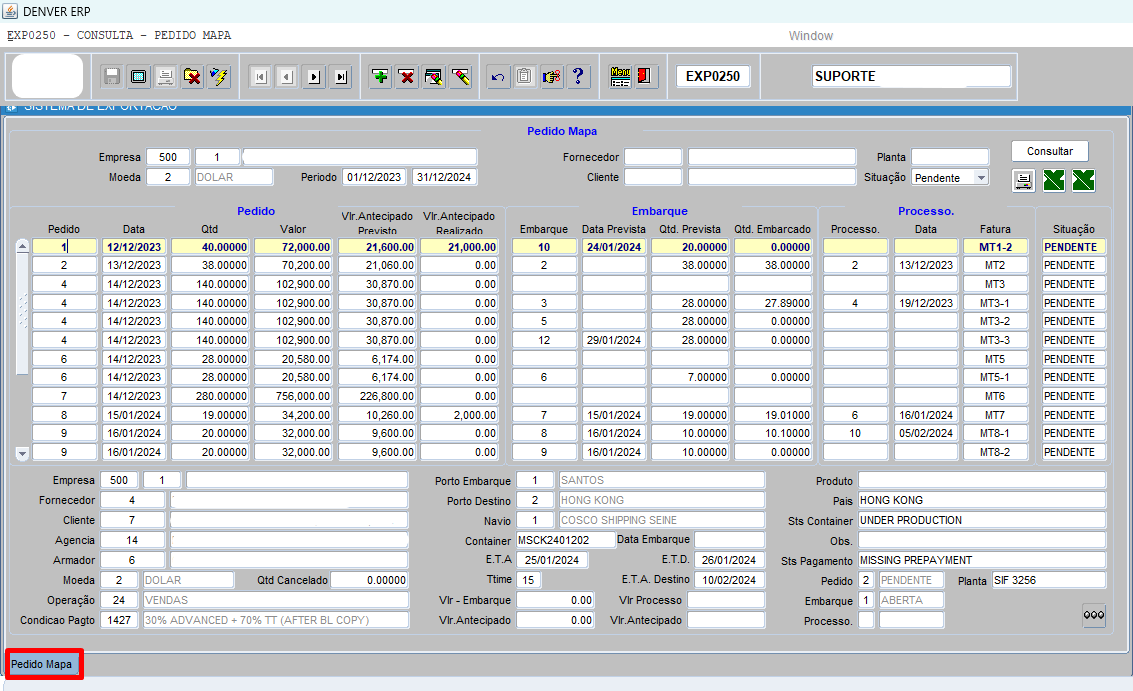
Task: Select the Fatura cell MT5-1
Action: point(995,377)
